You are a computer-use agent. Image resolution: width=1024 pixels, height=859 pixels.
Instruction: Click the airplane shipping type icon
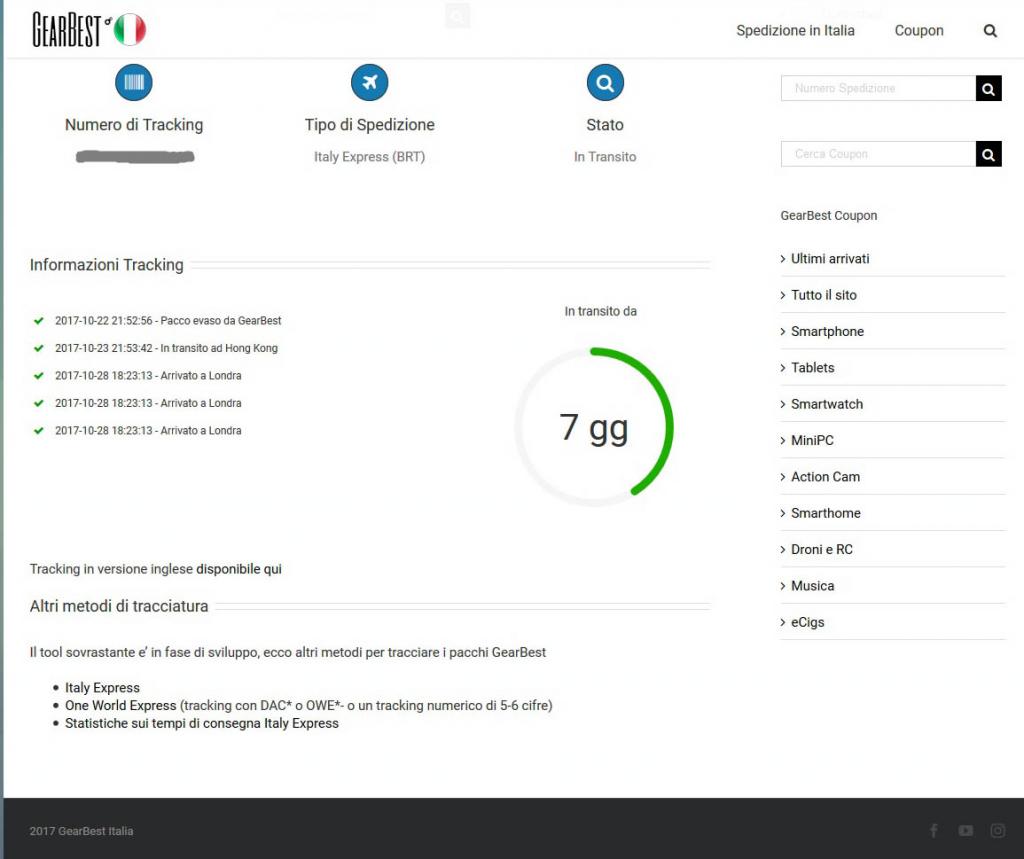coord(370,83)
